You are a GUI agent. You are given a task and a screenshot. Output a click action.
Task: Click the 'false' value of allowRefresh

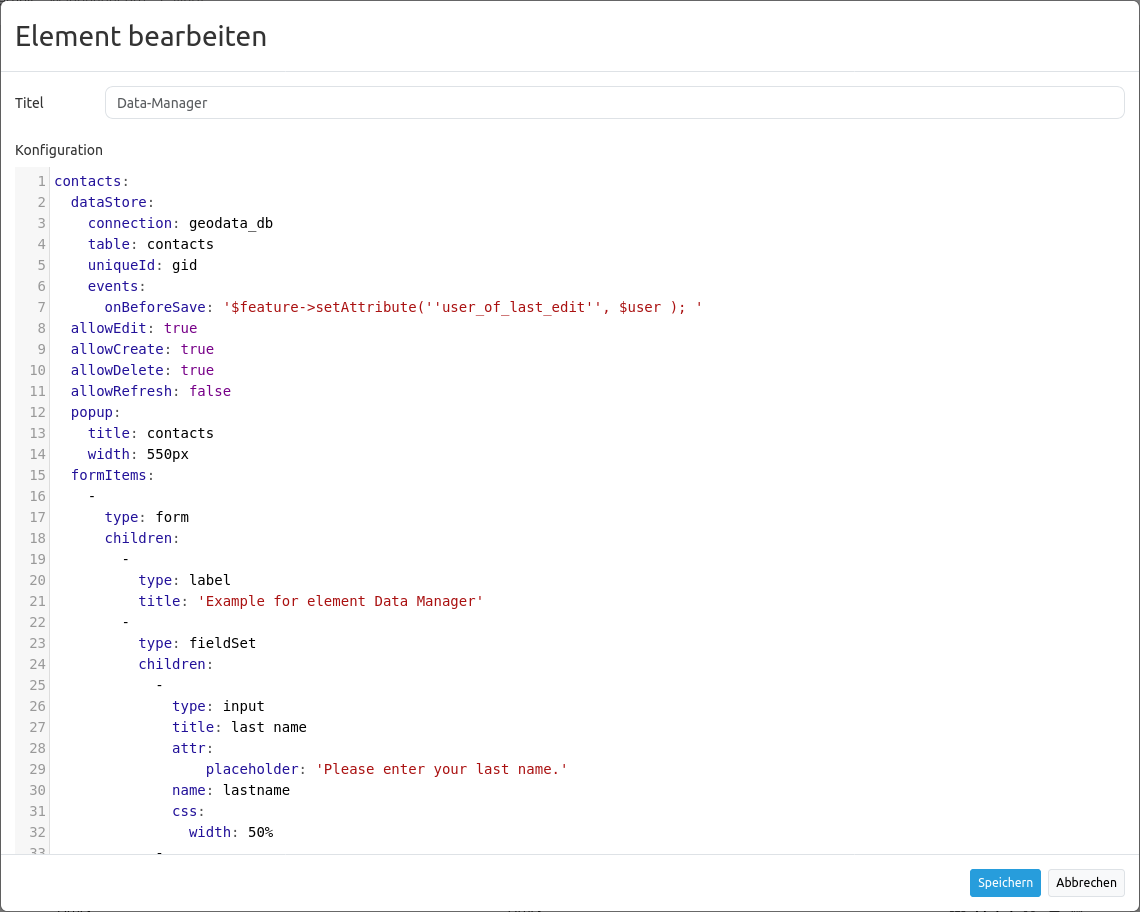click(x=210, y=392)
